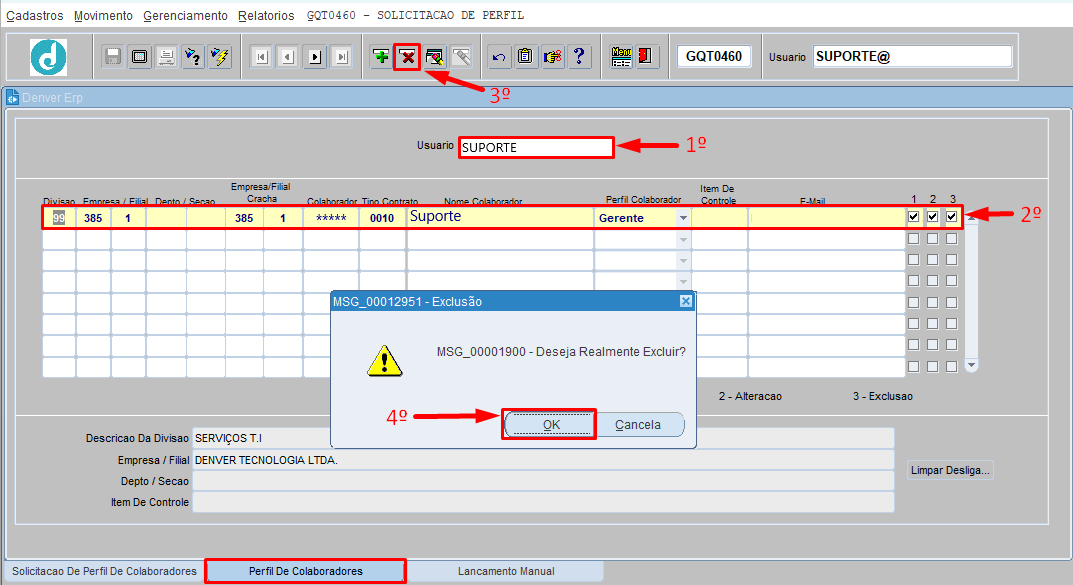Screen dimensions: 1073x585
Task: Open the Gerente Perfil Colaborador dropdown
Action: tap(683, 218)
